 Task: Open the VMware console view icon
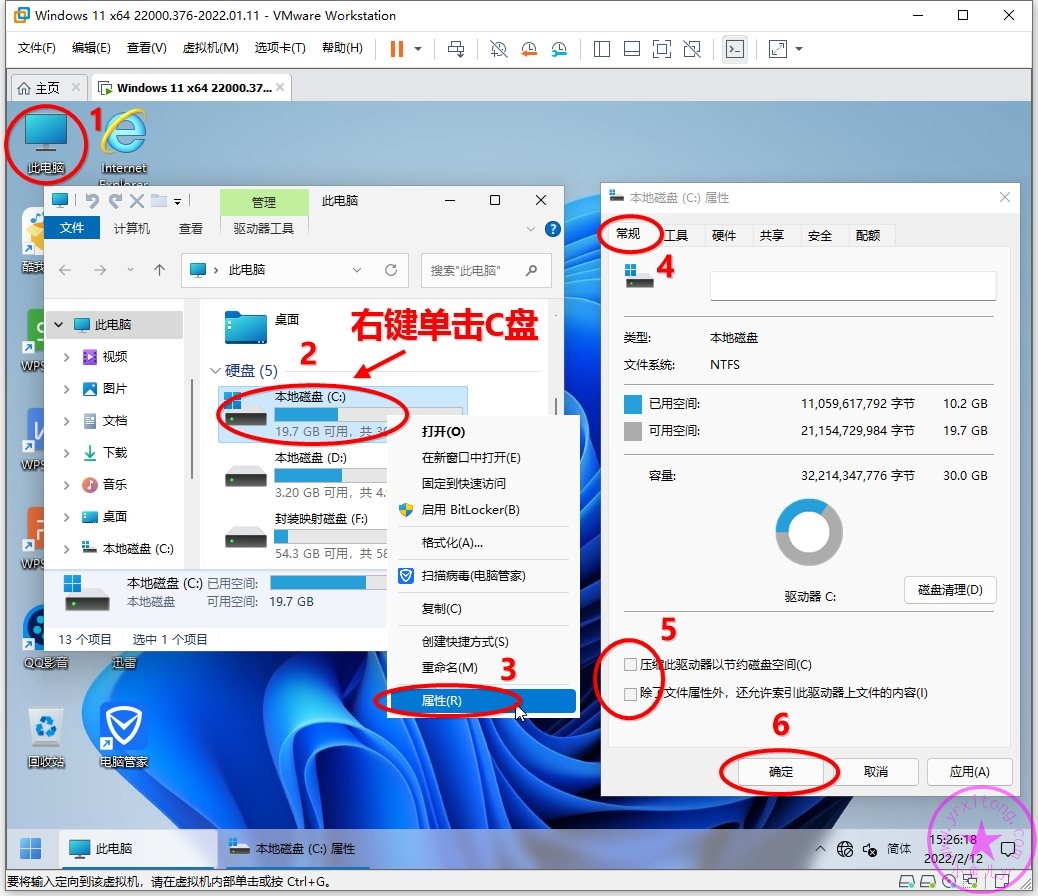pyautogui.click(x=735, y=48)
